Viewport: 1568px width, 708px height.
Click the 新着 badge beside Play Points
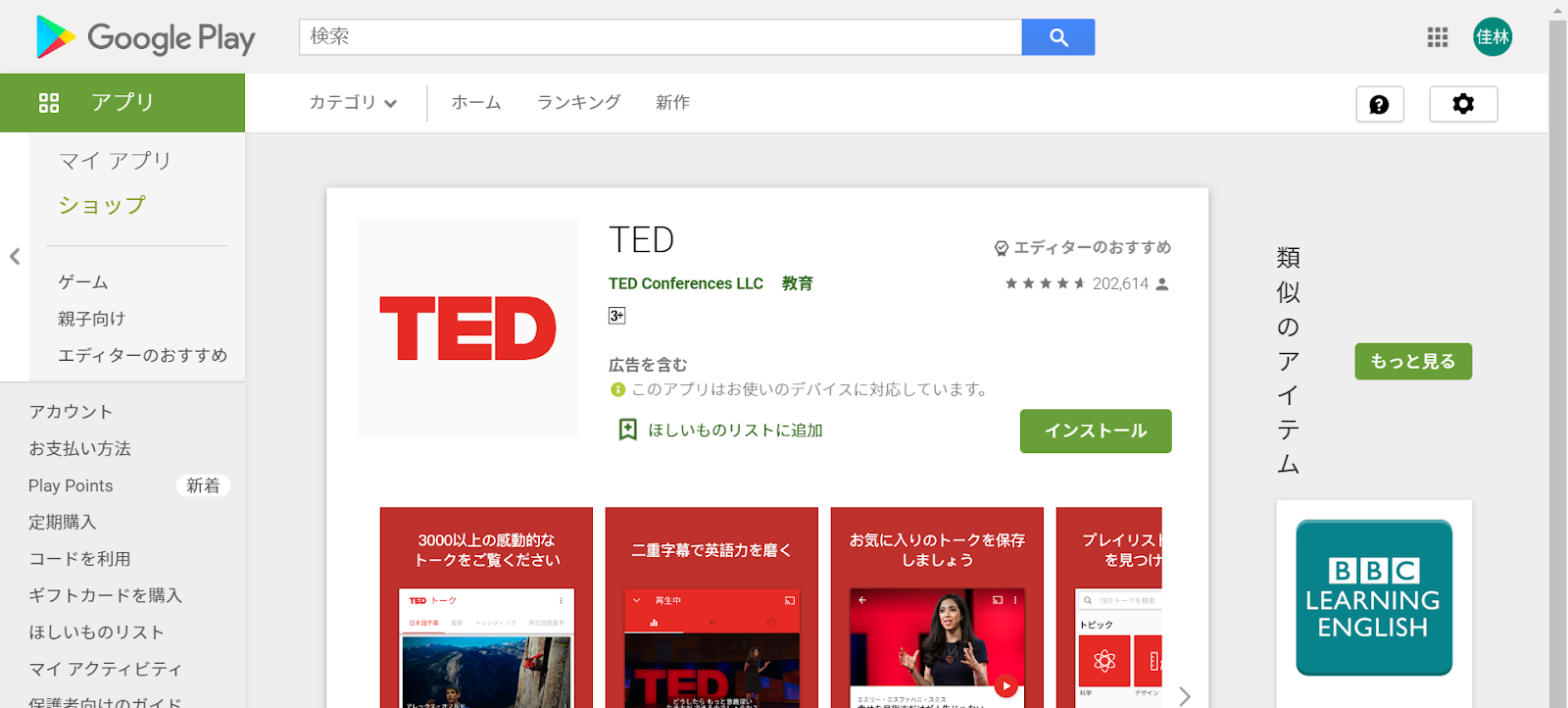pyautogui.click(x=203, y=485)
